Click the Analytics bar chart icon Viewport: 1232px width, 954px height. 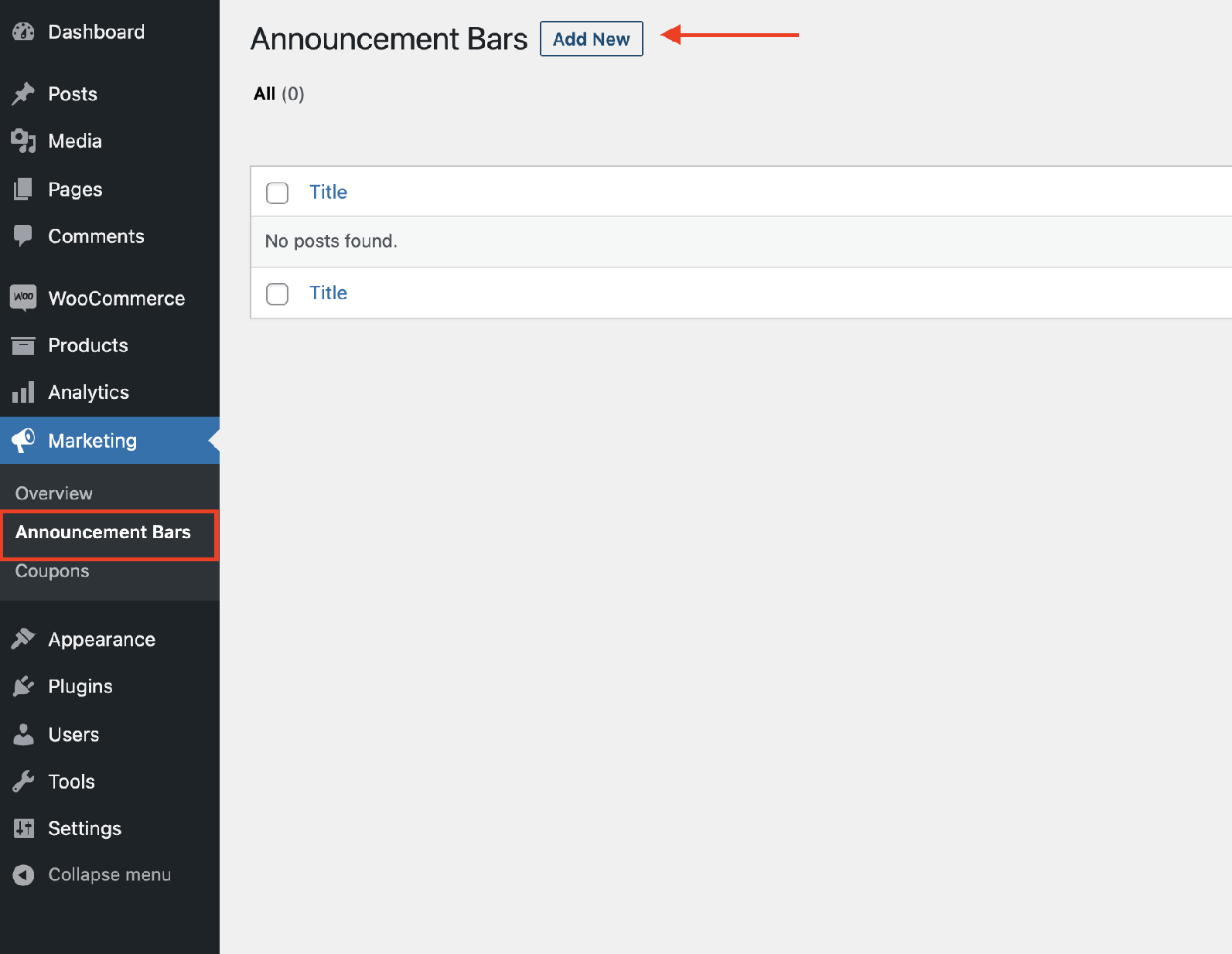tap(23, 392)
